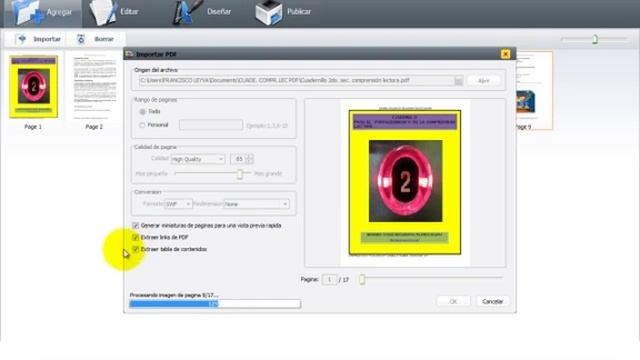Click the quality value stepper arrows
Viewport: 640px width, 360px height.
tap(250, 159)
